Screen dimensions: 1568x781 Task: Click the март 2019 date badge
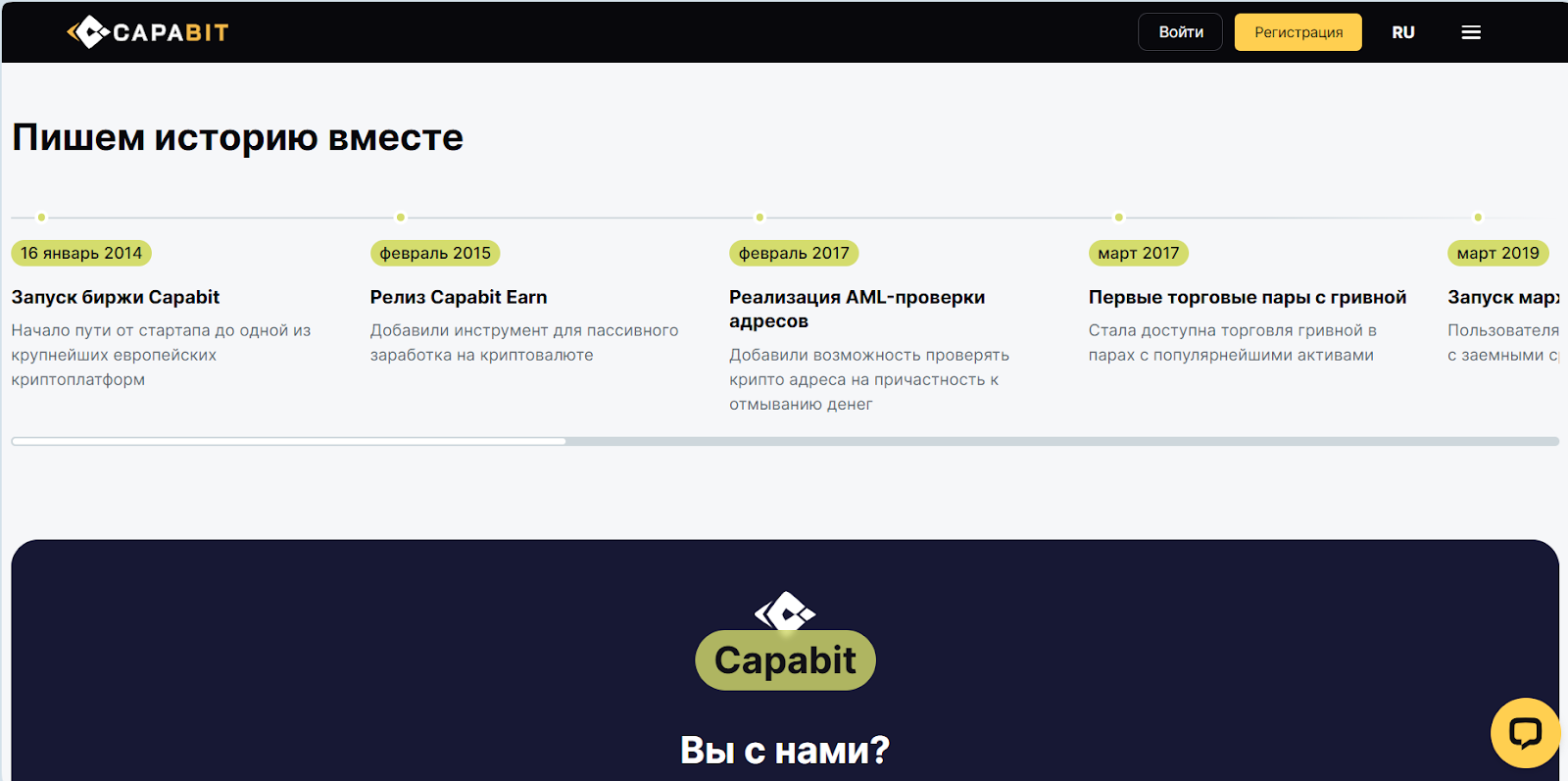click(1498, 253)
